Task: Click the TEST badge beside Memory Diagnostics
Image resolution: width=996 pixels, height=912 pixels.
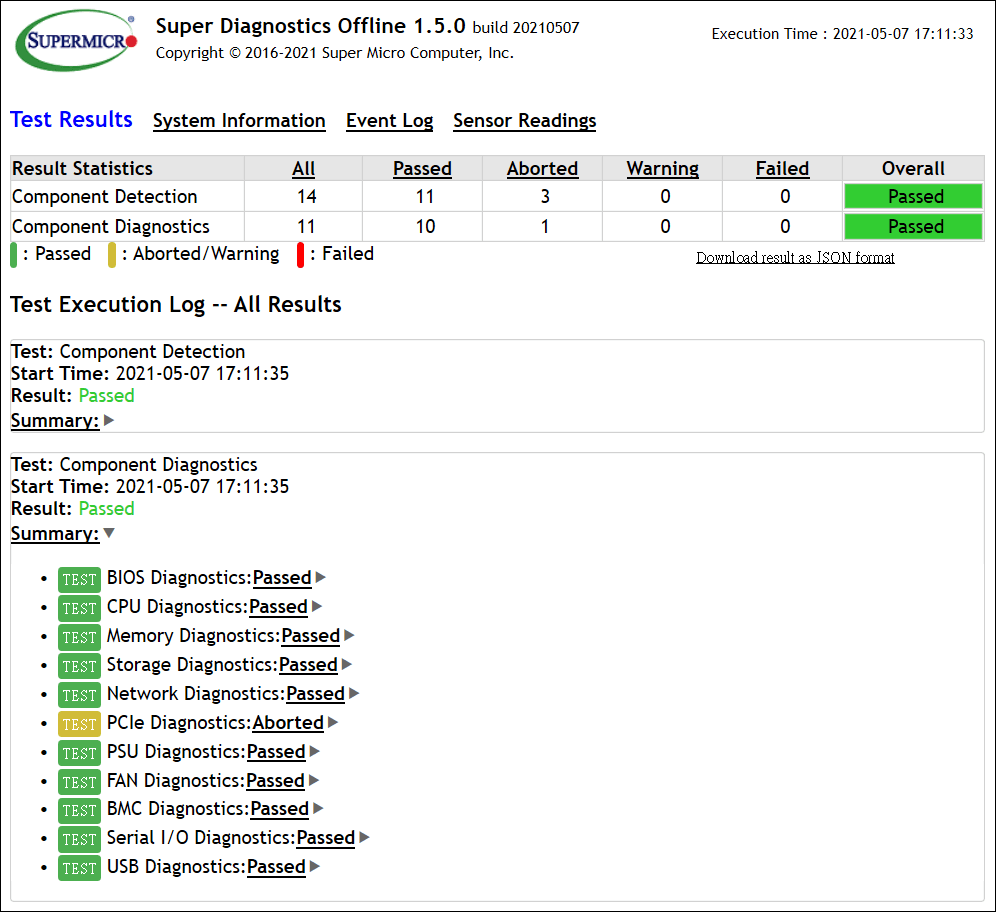Action: [79, 637]
